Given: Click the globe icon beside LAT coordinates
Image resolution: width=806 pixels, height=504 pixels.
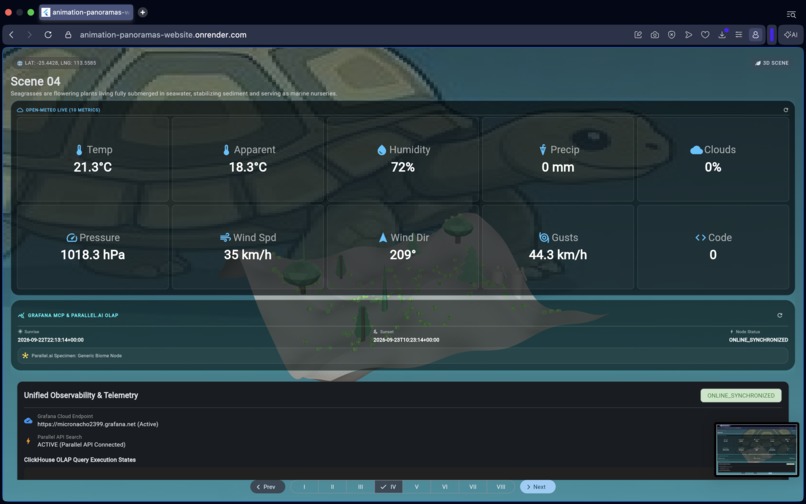Looking at the screenshot, I should [x=20, y=63].
